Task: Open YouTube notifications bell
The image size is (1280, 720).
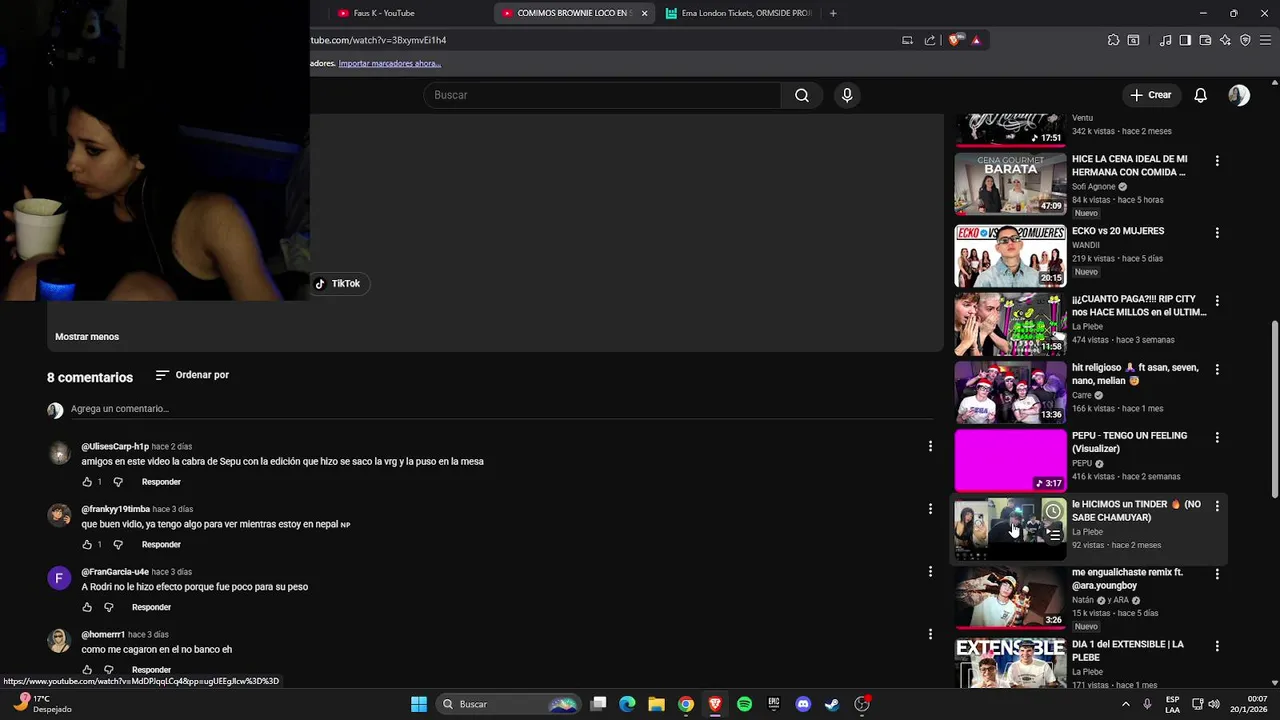Action: (1200, 95)
